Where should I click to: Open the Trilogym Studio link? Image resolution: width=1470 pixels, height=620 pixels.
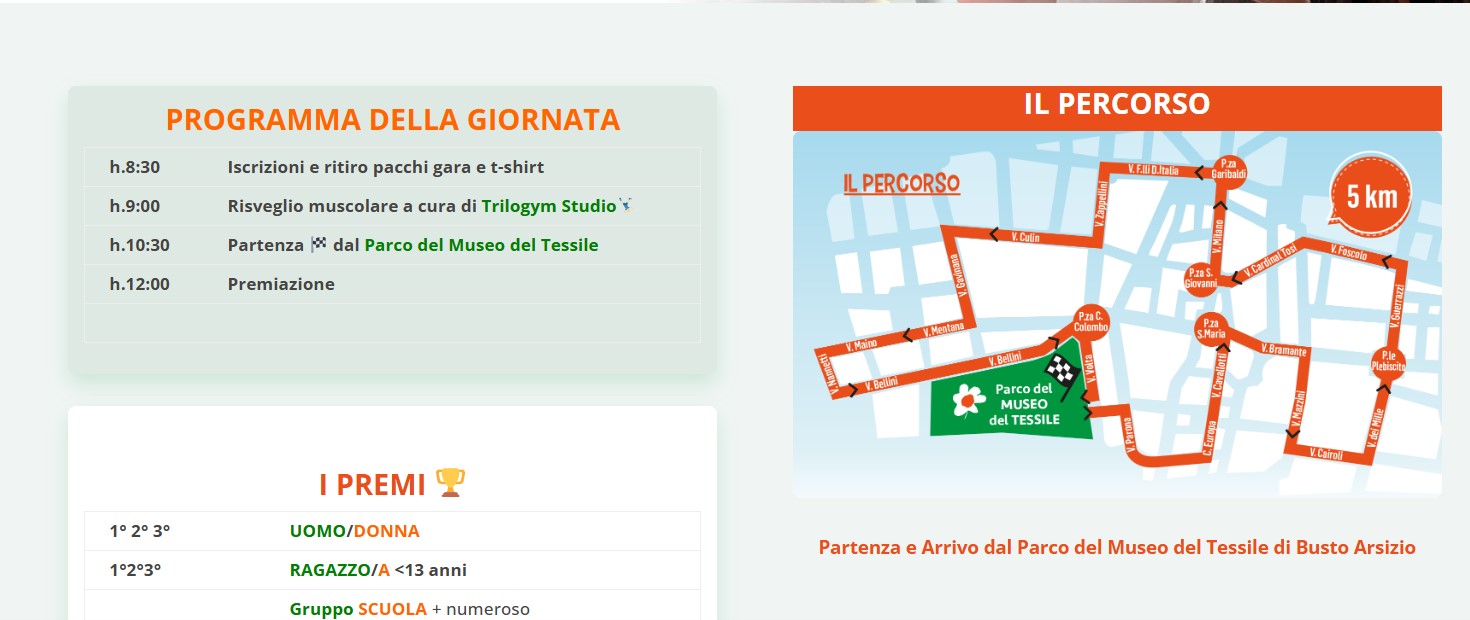click(x=548, y=206)
